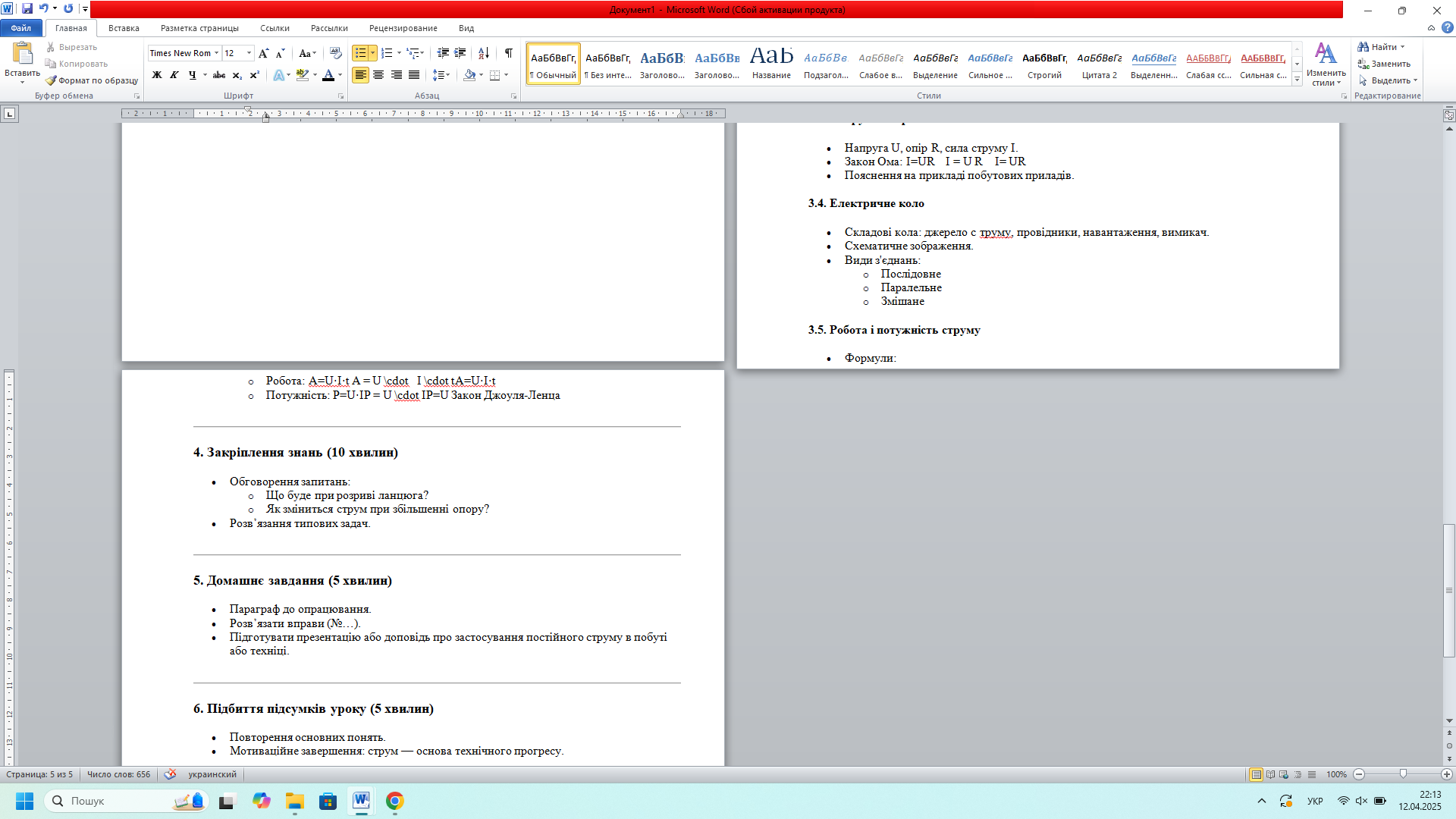1456x819 pixels.
Task: Click the Change Styles (Изменить стили) icon
Action: [1326, 64]
